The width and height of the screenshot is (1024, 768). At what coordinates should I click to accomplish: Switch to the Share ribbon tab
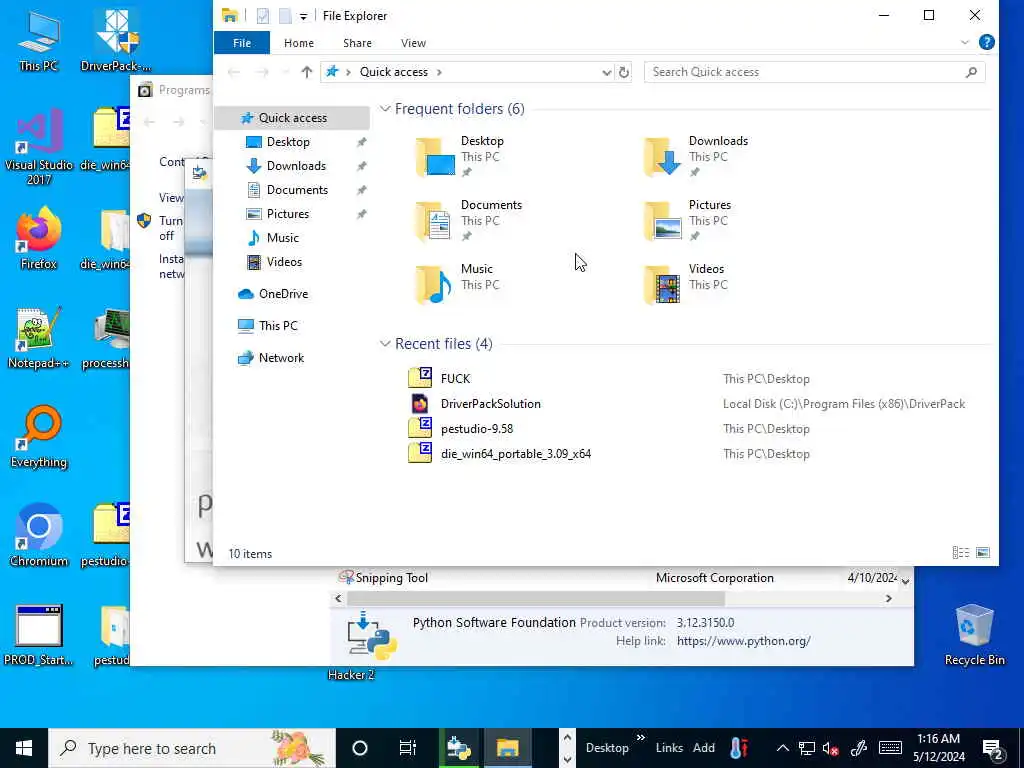357,43
